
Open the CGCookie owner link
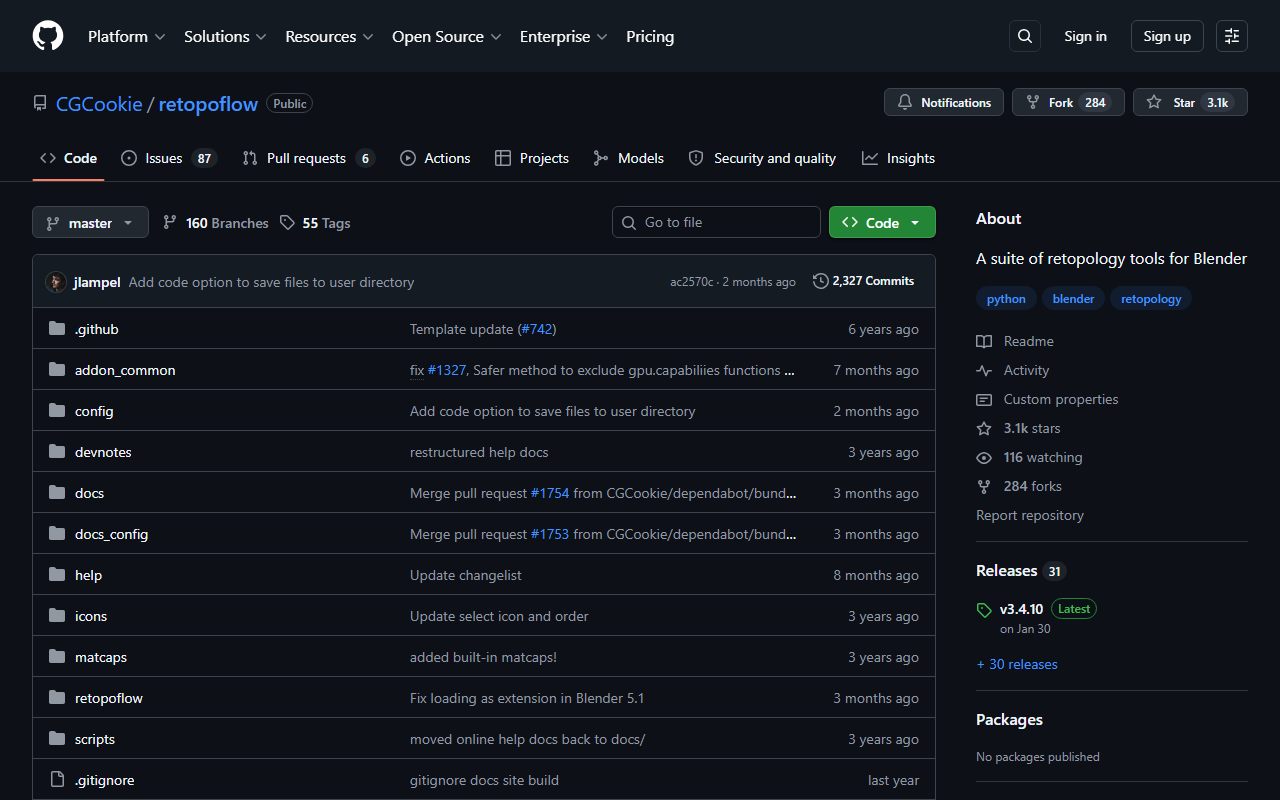[x=99, y=103]
